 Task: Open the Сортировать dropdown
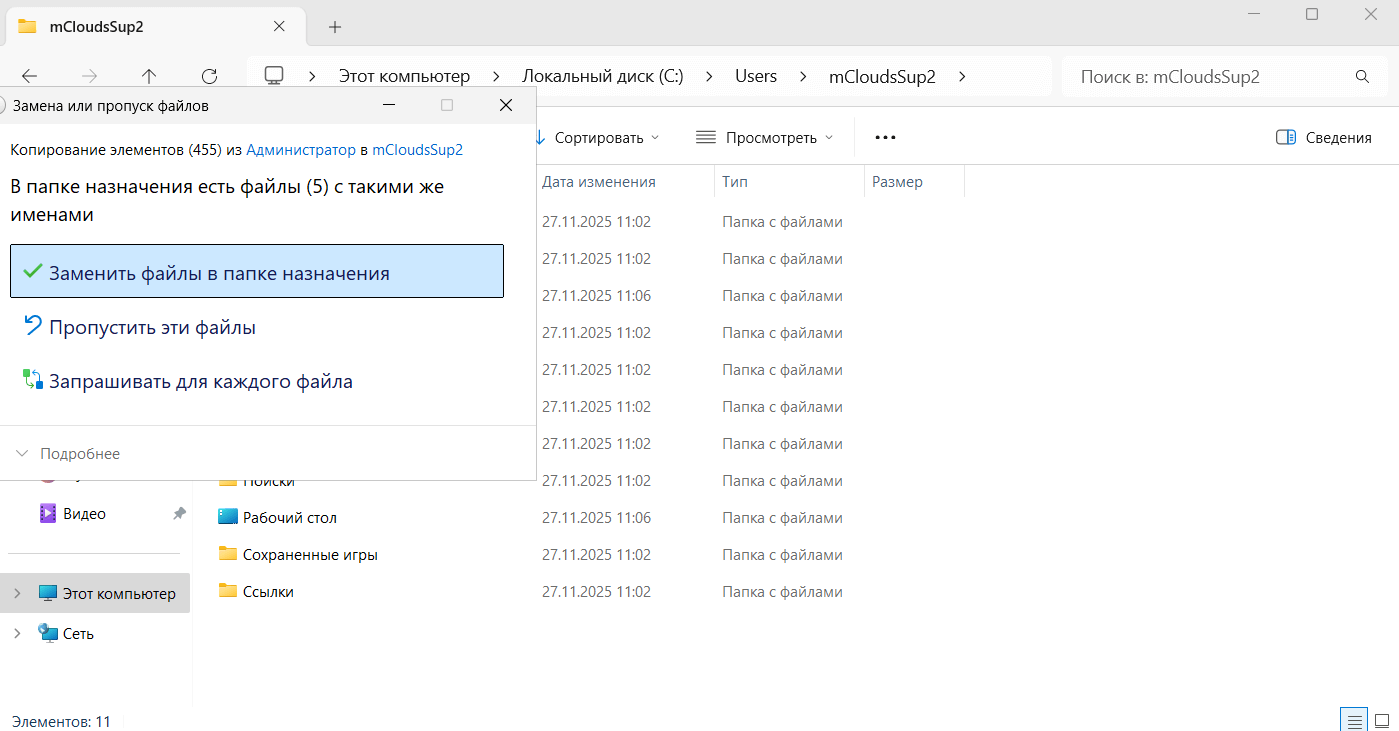598,138
